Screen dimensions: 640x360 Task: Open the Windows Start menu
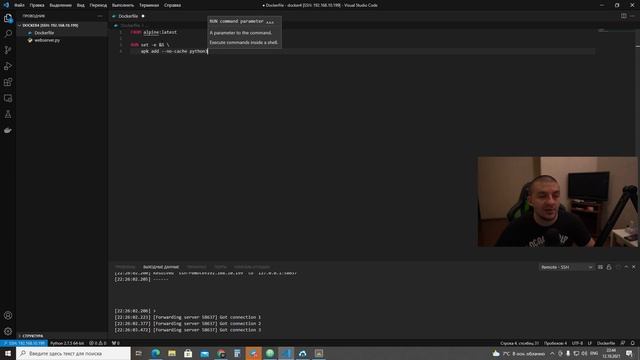pos(8,353)
